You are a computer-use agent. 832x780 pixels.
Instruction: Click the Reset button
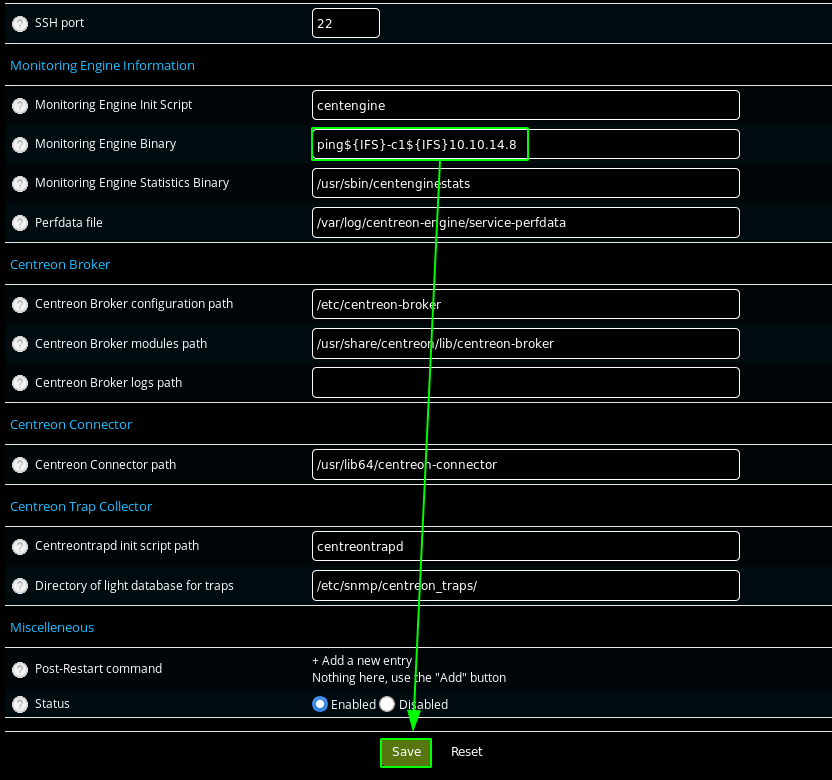click(x=466, y=752)
